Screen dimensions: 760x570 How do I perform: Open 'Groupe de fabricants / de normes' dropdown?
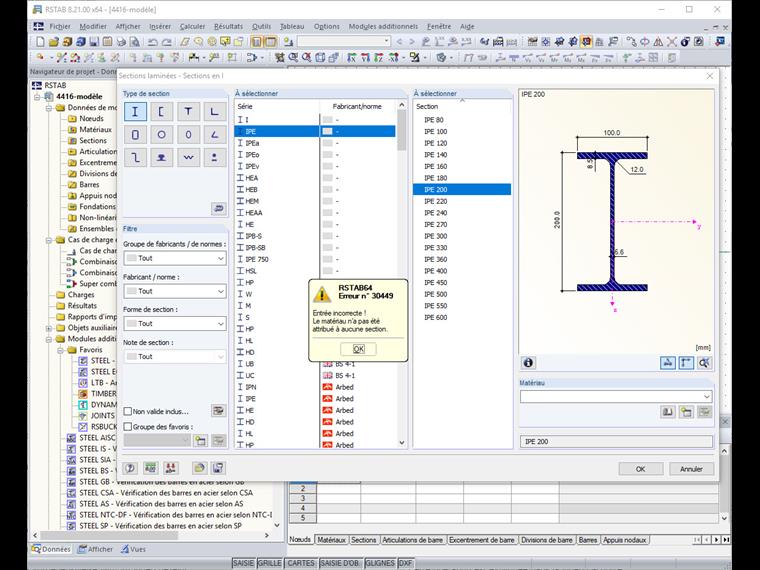[174, 258]
